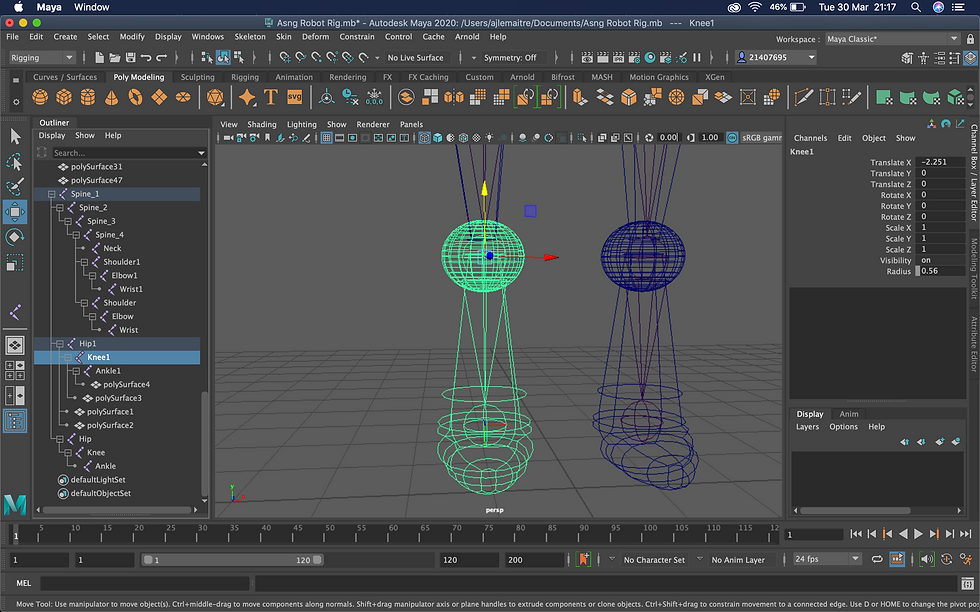Image resolution: width=980 pixels, height=612 pixels.
Task: Collapse the Shoulder1 joint in Outliner
Action: coord(84,263)
